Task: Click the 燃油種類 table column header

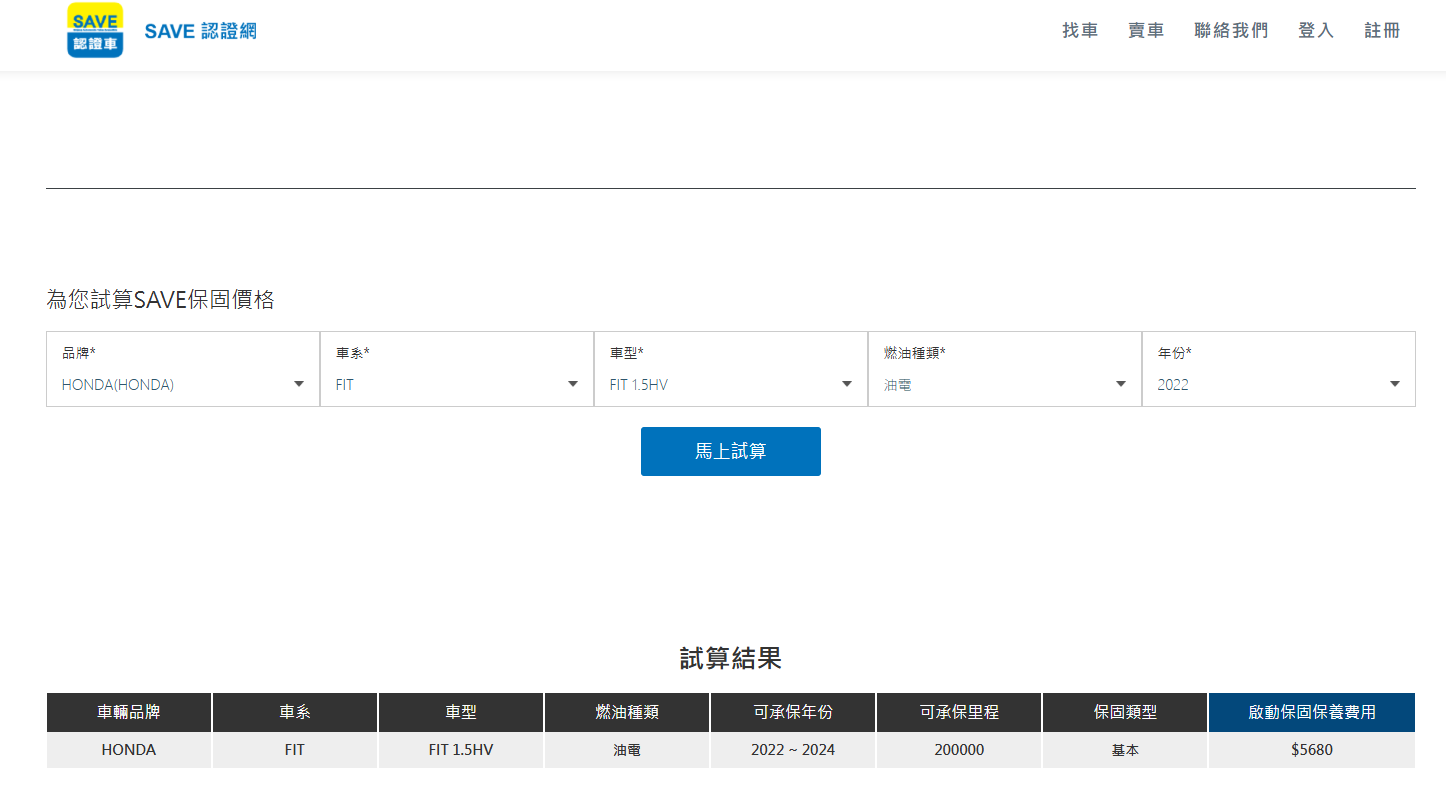Action: (627, 712)
